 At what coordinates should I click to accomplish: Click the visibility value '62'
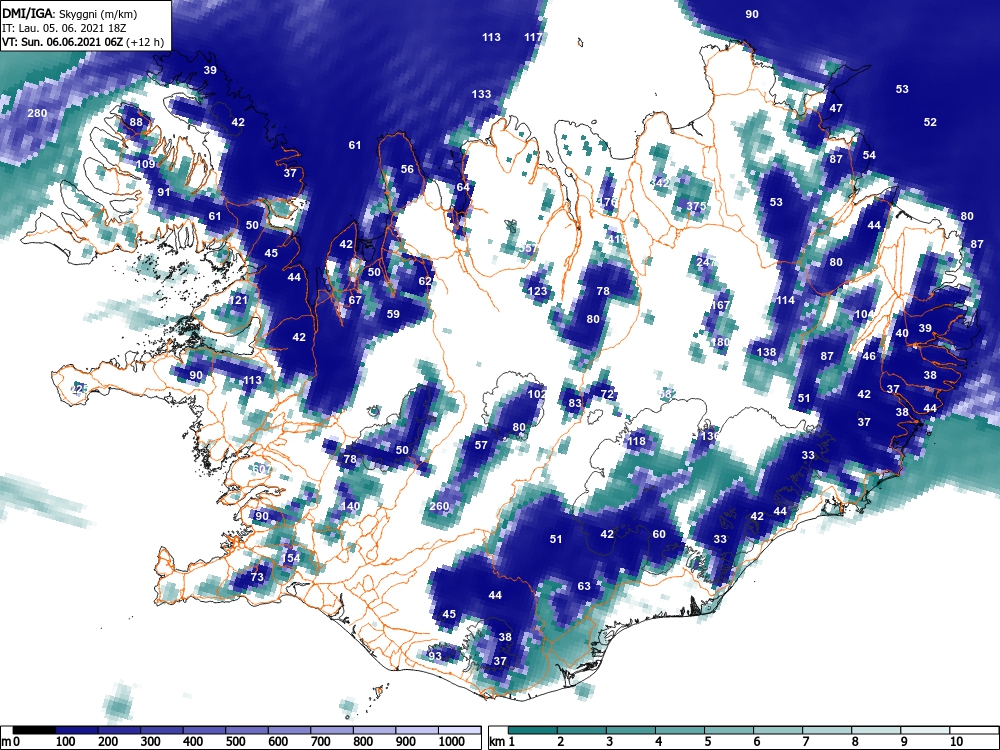click(425, 281)
